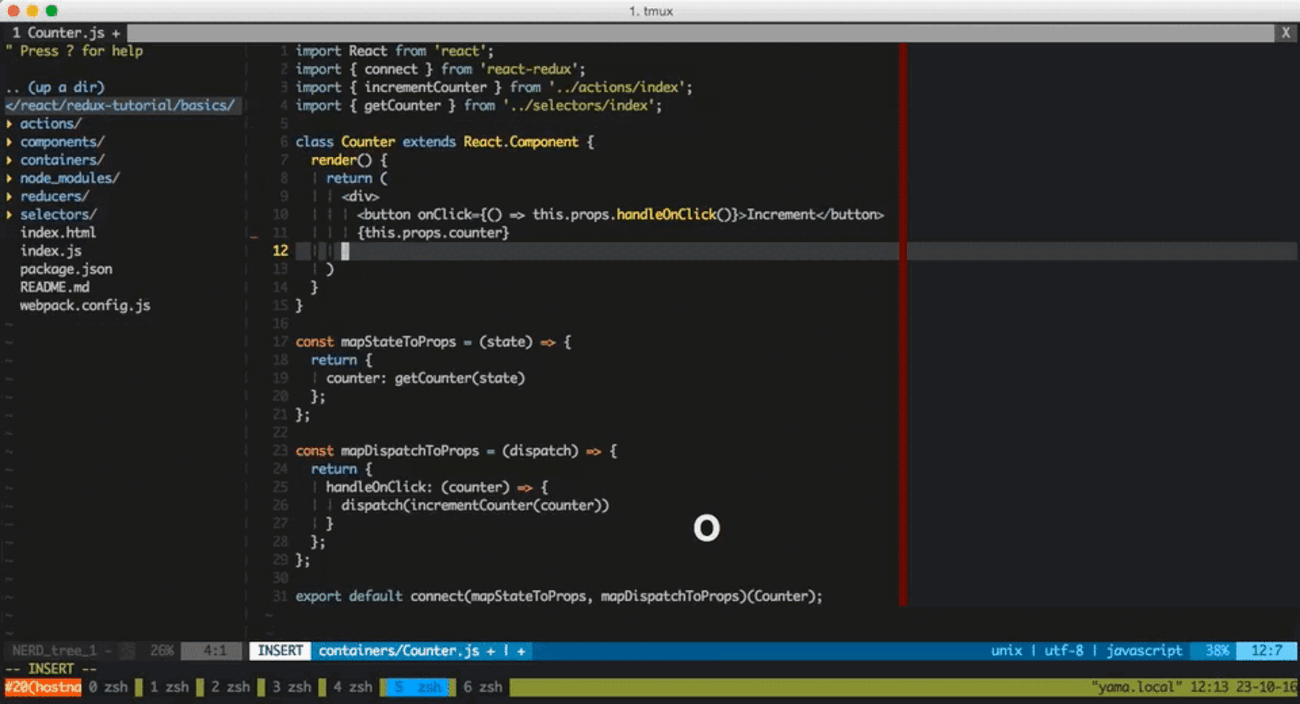Viewport: 1300px width, 704px height.
Task: Close the tab with X button
Action: click(x=1286, y=33)
